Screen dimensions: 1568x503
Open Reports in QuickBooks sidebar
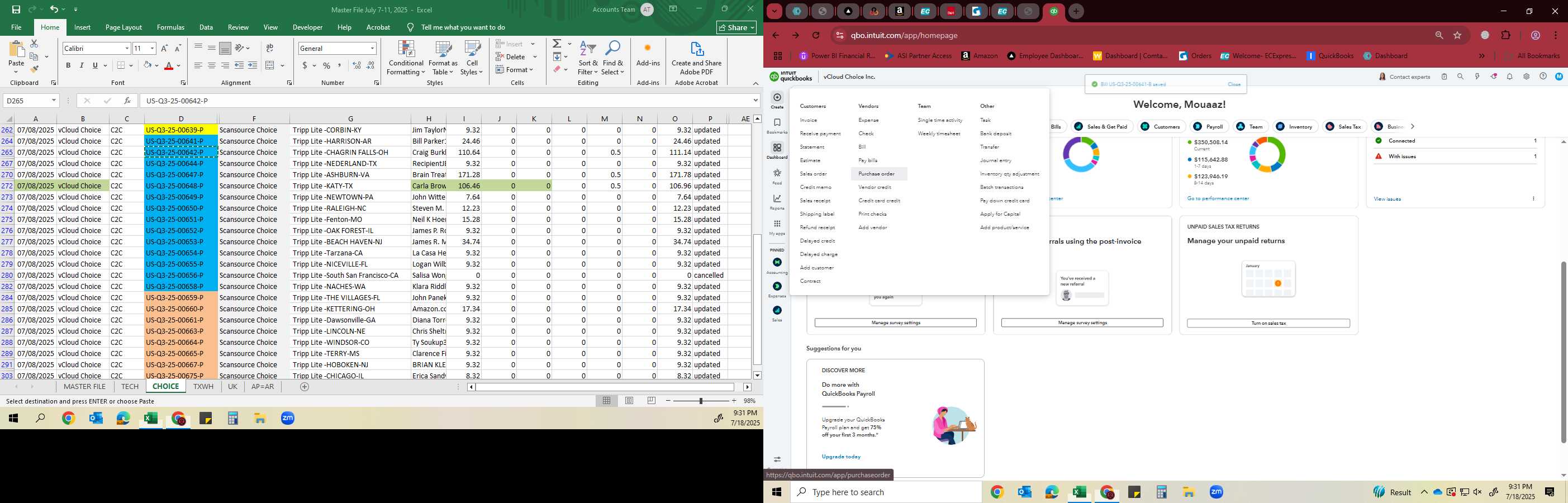pyautogui.click(x=777, y=202)
